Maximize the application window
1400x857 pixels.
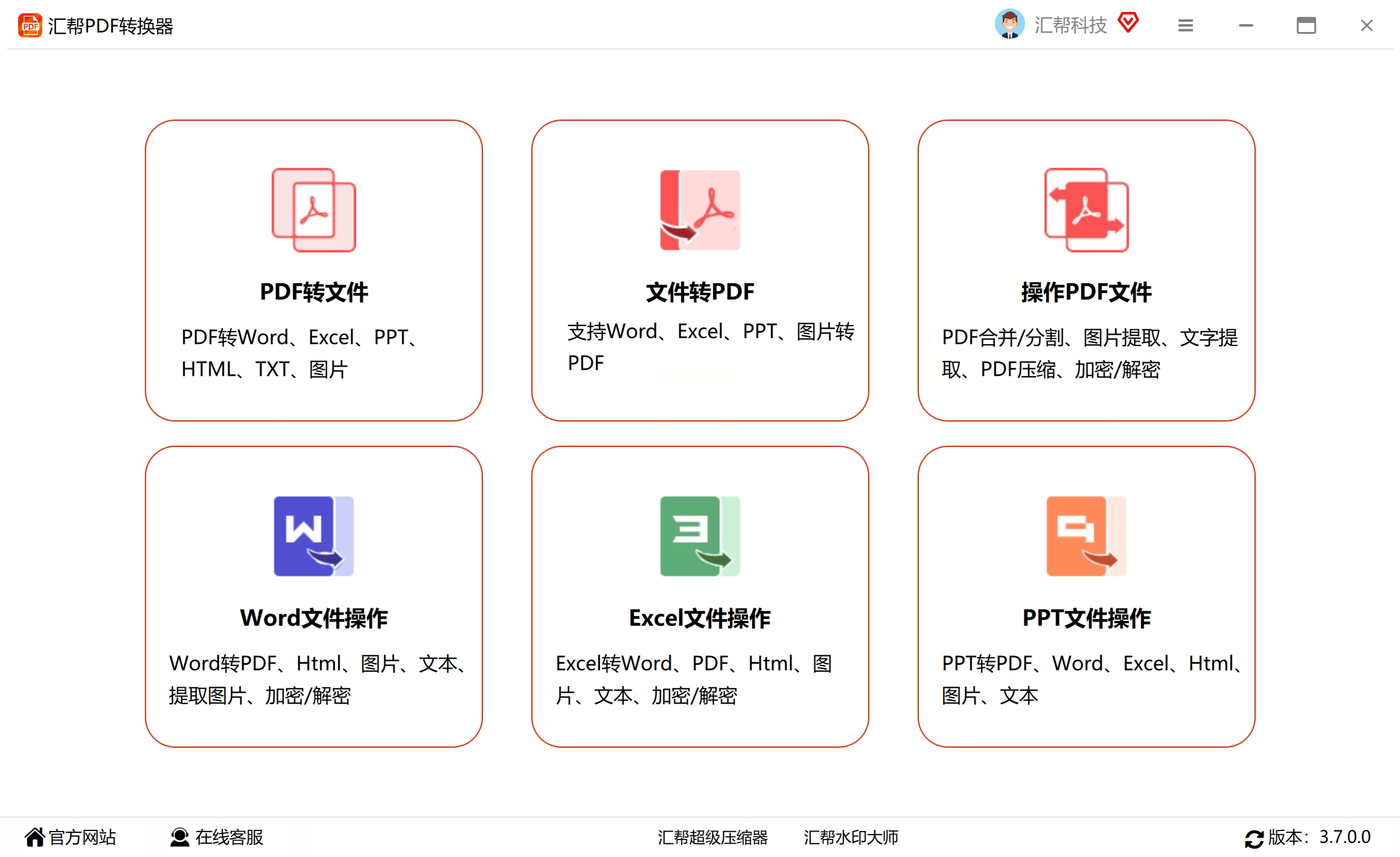pyautogui.click(x=1306, y=25)
